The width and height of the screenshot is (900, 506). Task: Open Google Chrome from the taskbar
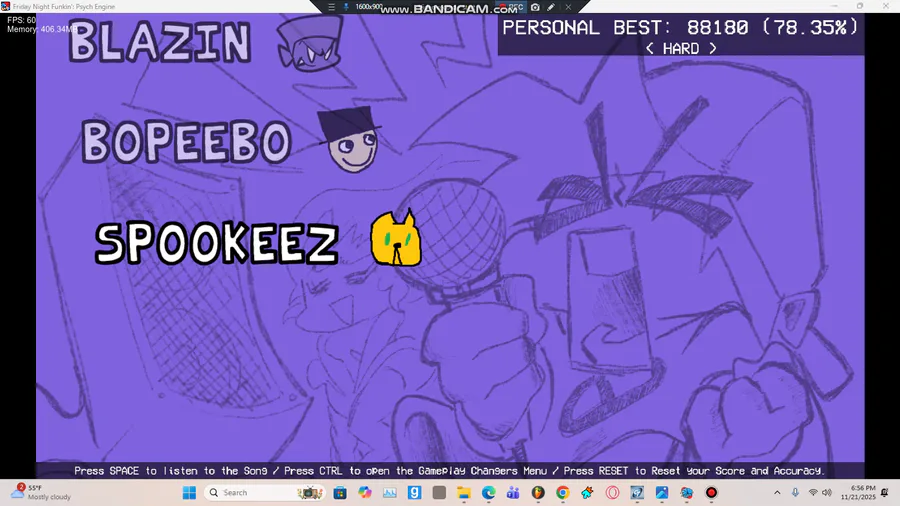point(562,492)
